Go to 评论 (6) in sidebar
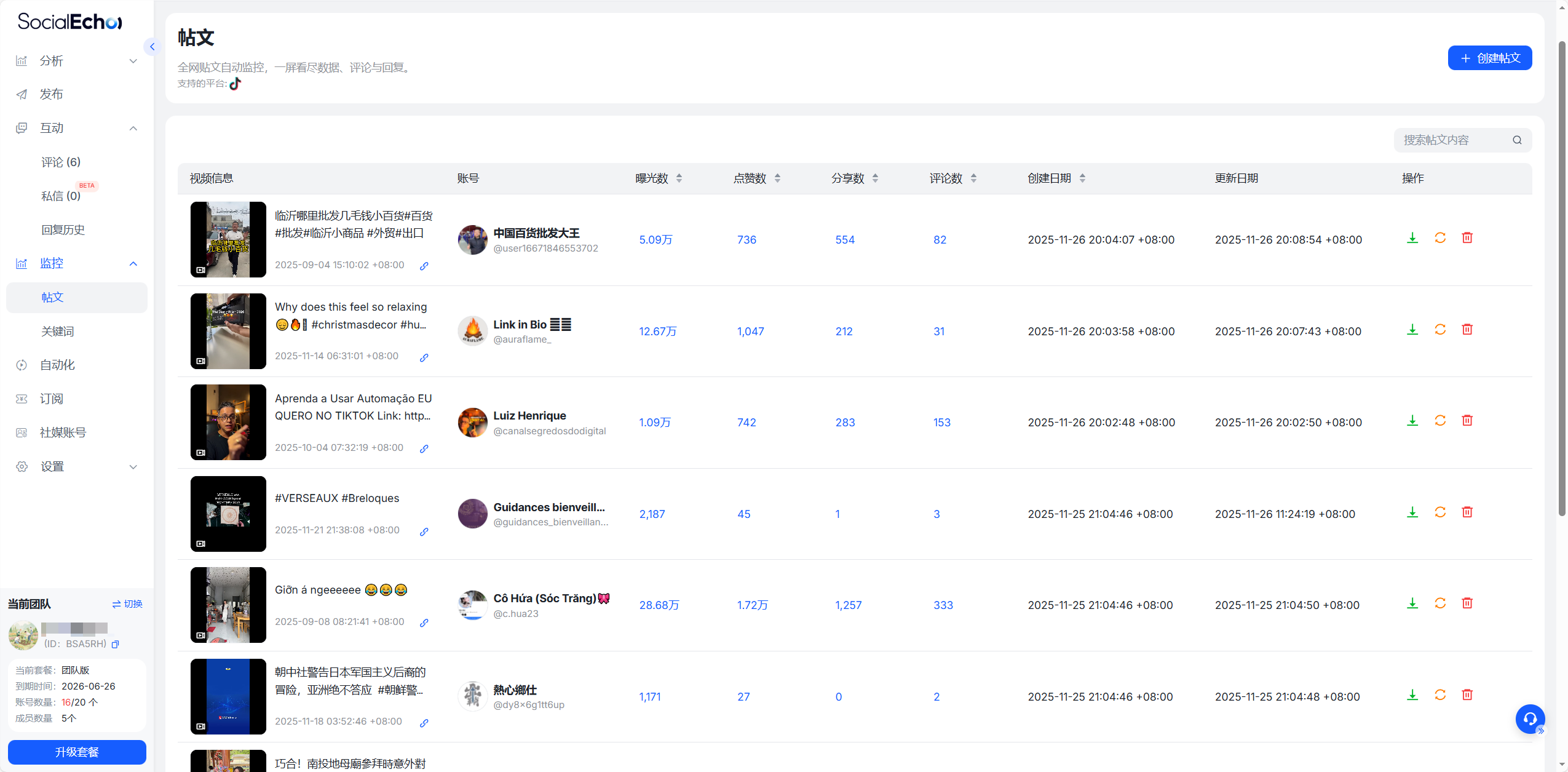The height and width of the screenshot is (772, 1568). 61,162
